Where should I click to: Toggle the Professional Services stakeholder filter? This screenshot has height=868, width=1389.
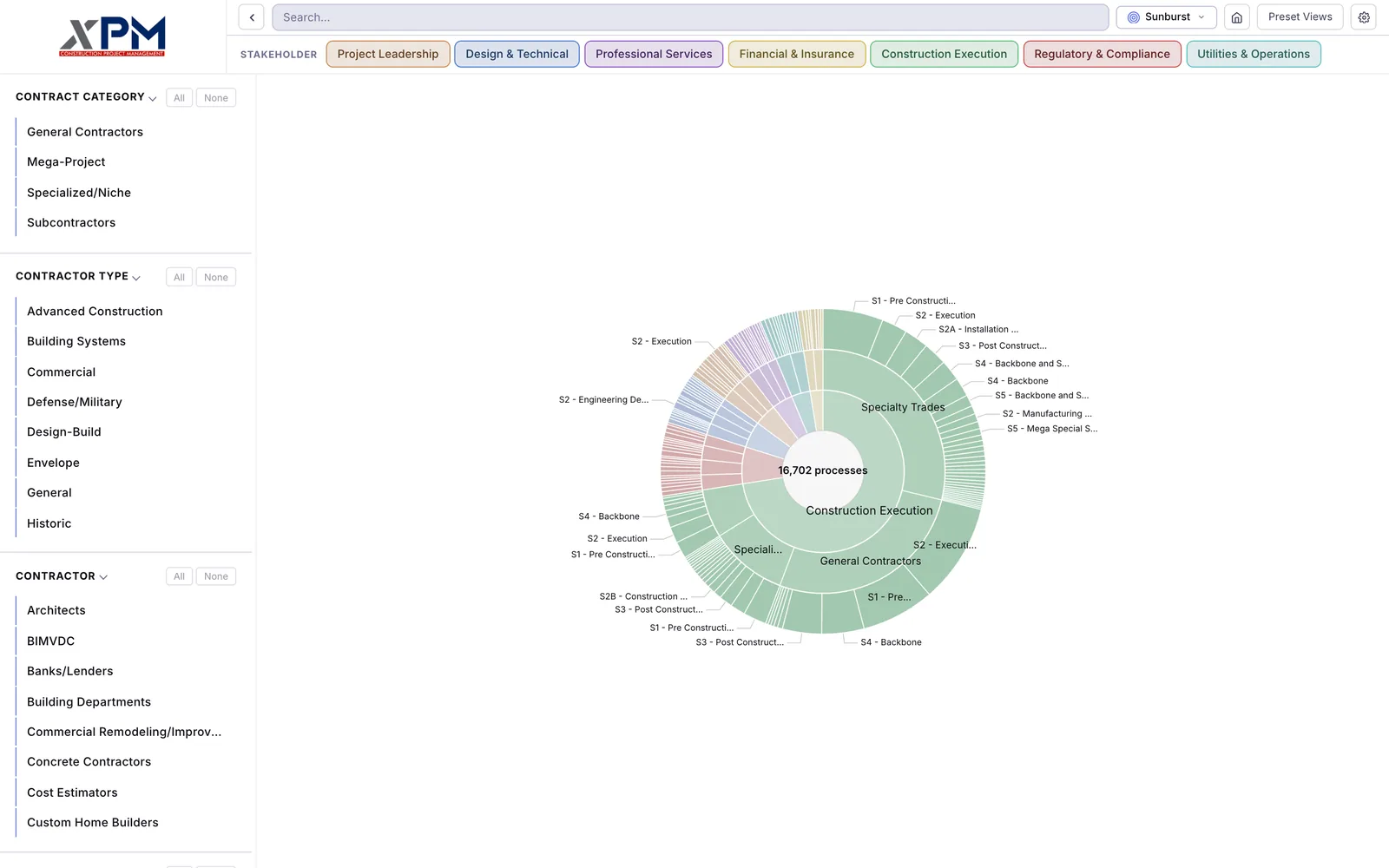point(654,54)
